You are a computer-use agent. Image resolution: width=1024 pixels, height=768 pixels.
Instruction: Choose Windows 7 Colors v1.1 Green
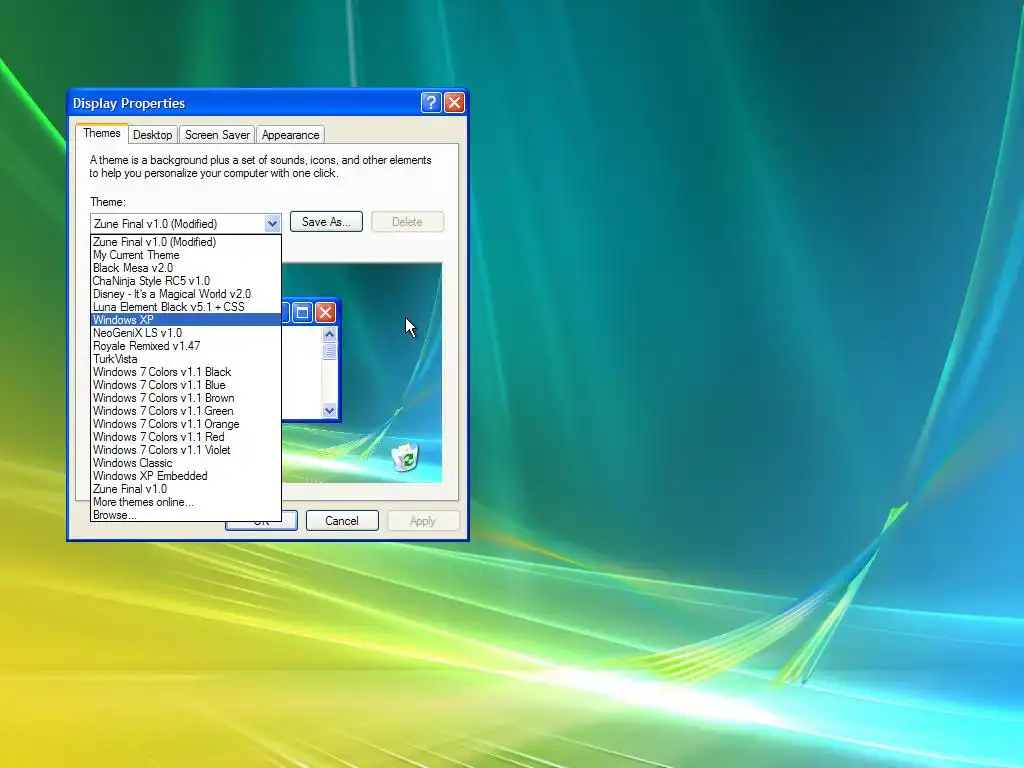coord(185,411)
